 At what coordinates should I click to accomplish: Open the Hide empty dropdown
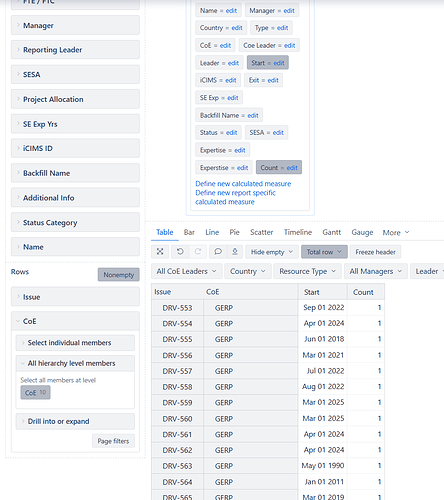[x=272, y=252]
